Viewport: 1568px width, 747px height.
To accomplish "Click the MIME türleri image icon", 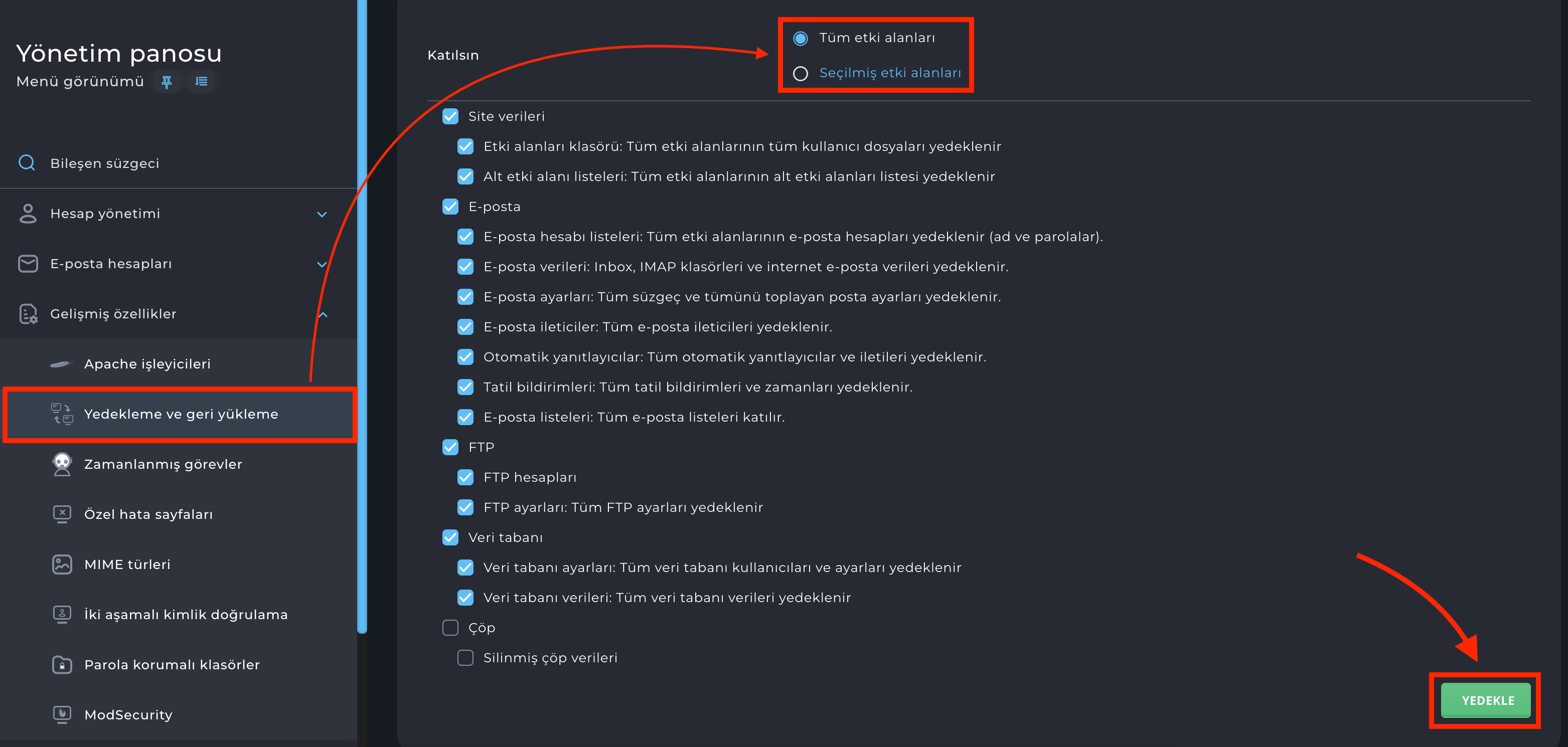I will (62, 565).
